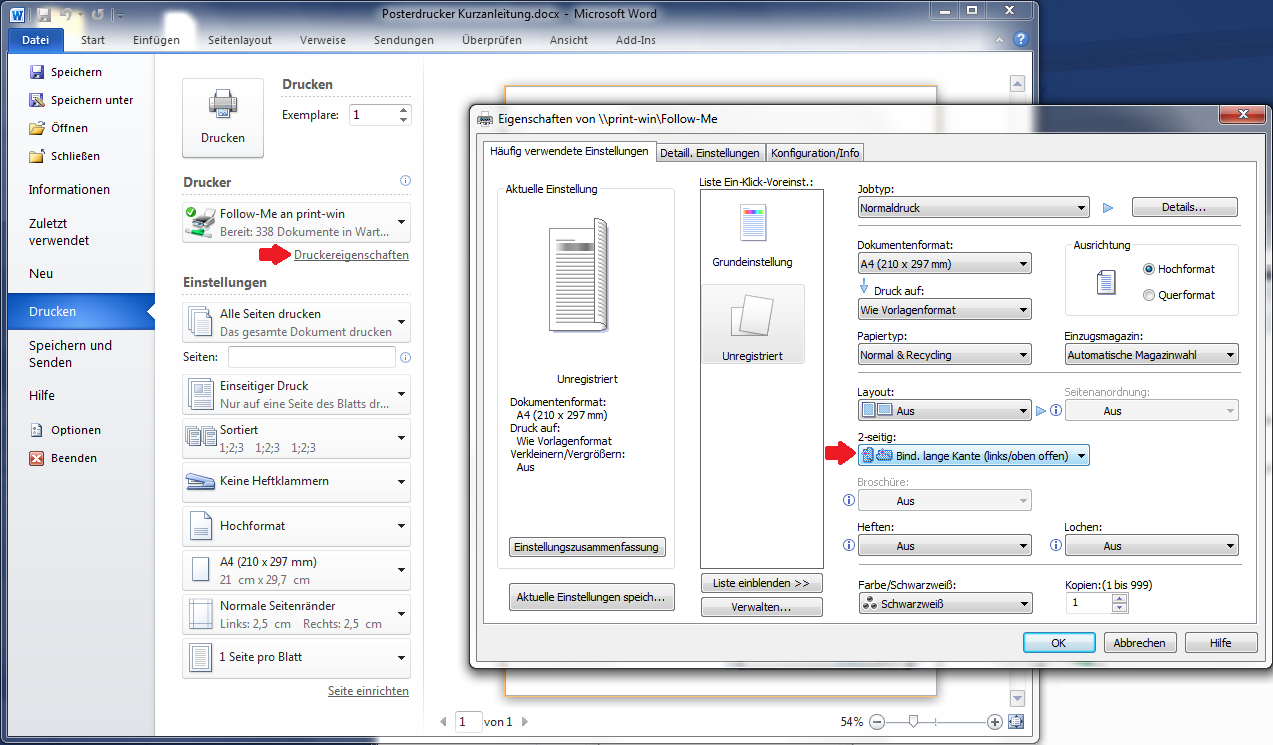The height and width of the screenshot is (745, 1273).
Task: Click the Einstellungszusammenfassung button
Action: (x=587, y=547)
